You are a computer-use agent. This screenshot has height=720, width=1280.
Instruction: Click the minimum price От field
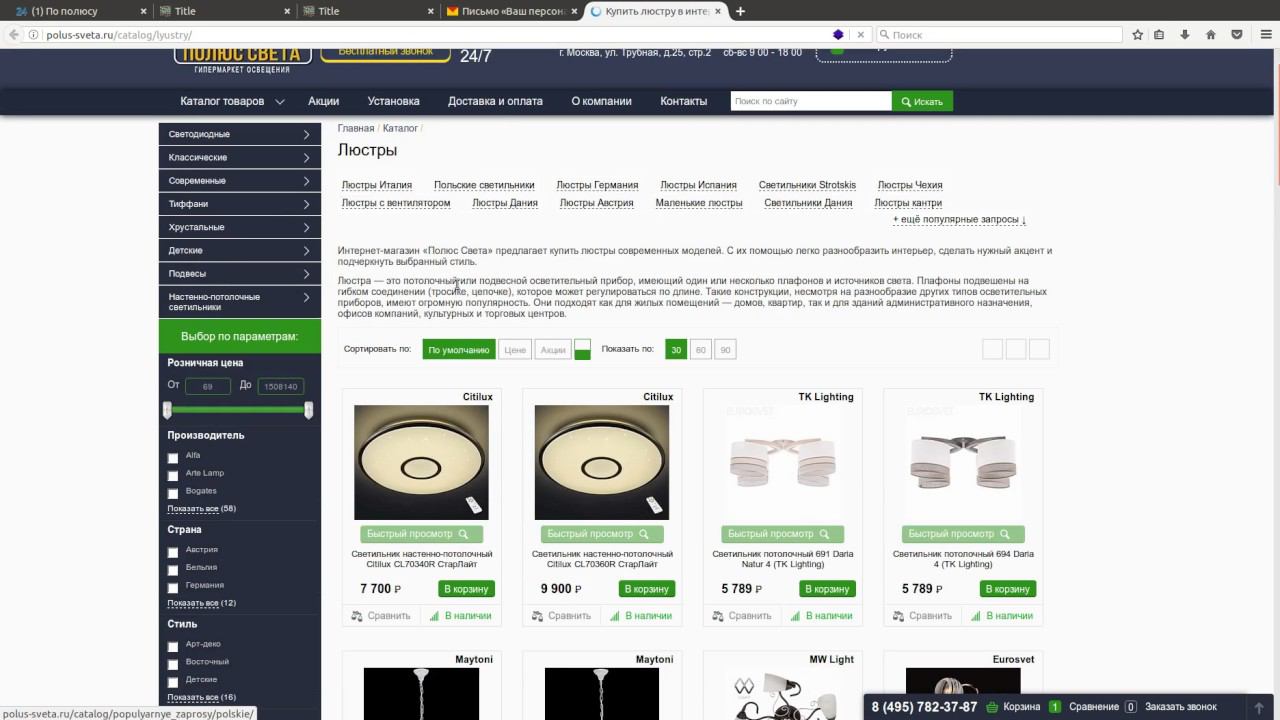coord(207,386)
